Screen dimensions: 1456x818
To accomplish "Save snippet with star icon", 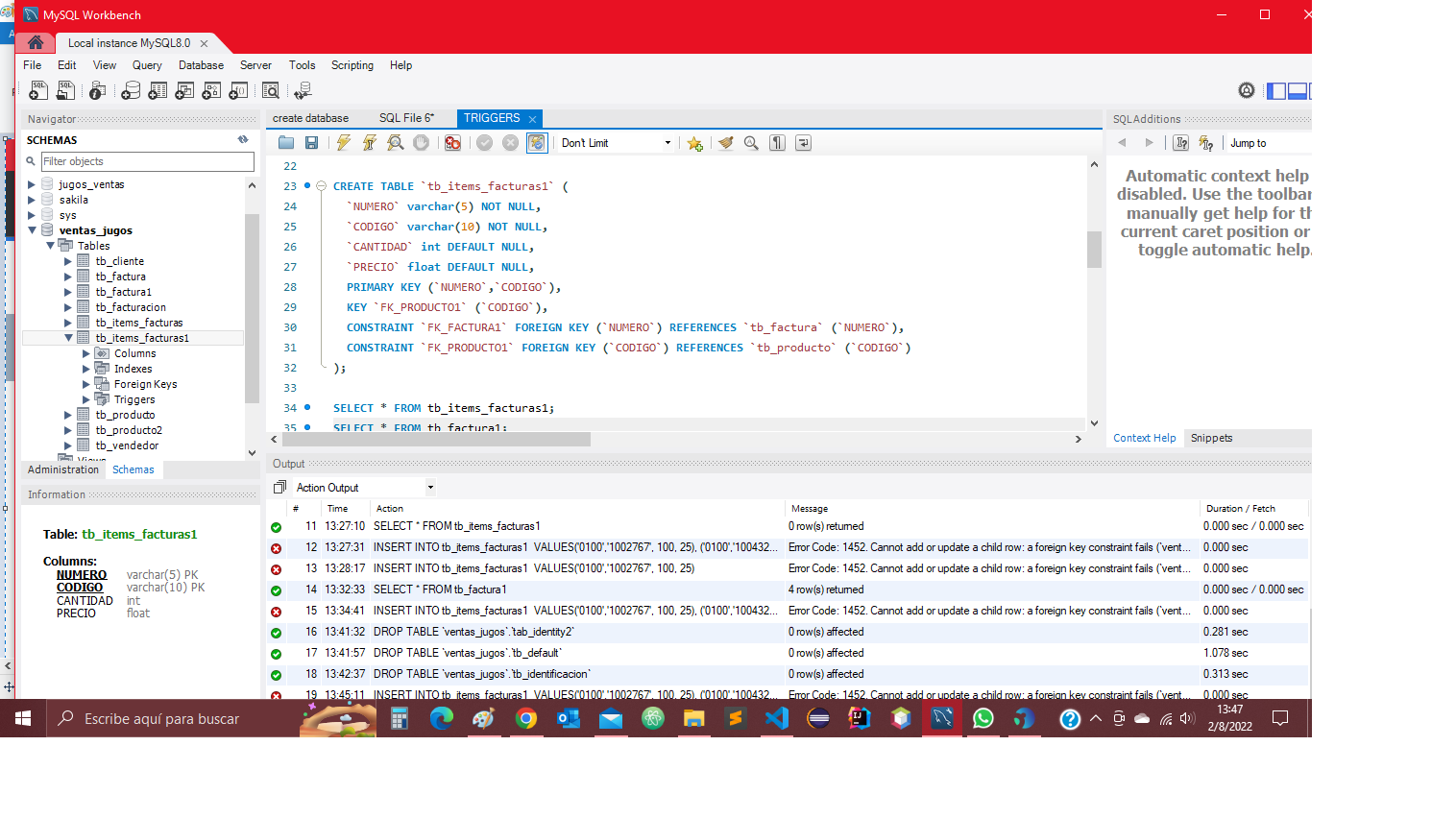I will coord(694,143).
